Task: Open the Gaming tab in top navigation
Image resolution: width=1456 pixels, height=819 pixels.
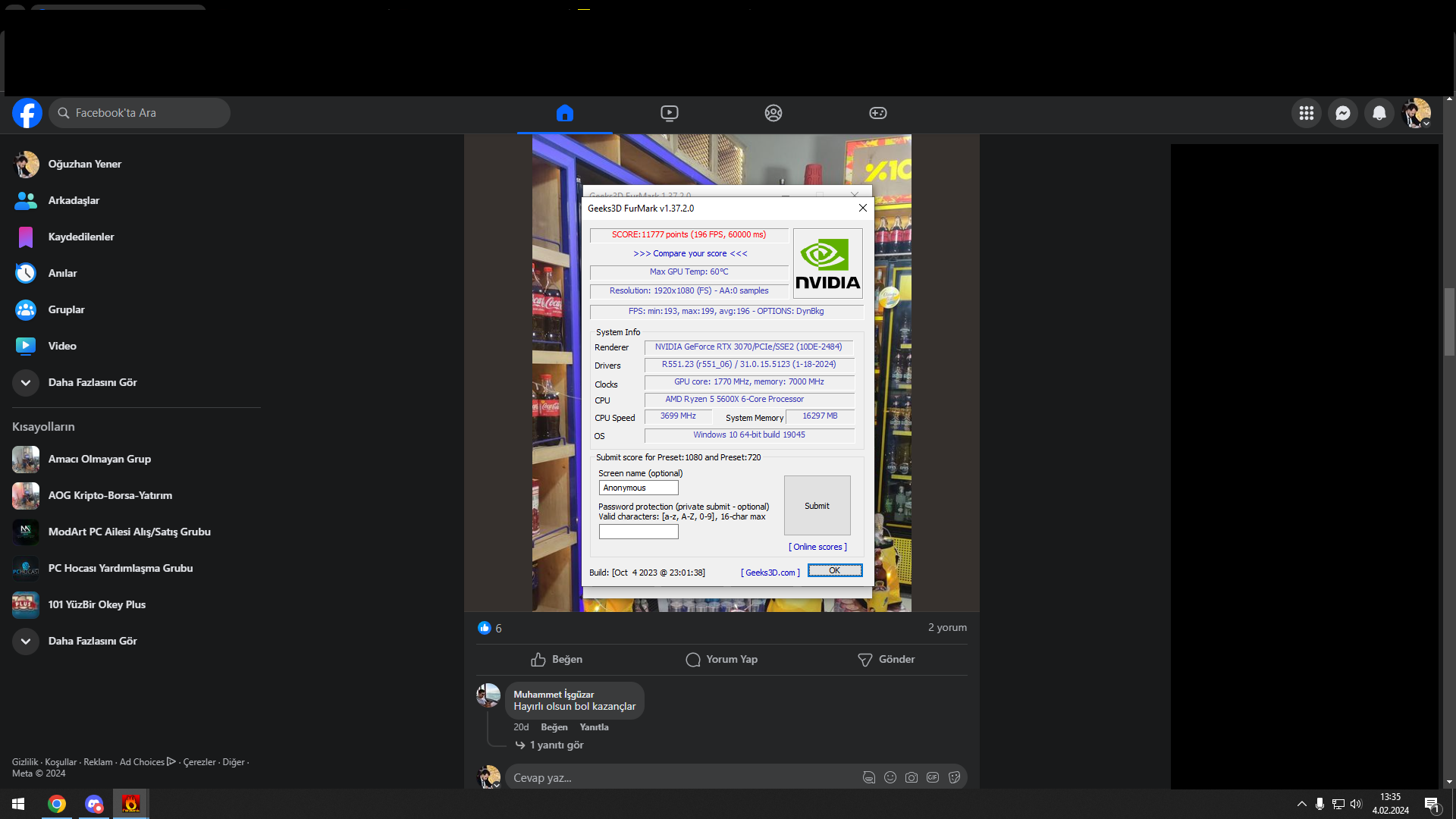Action: [877, 113]
